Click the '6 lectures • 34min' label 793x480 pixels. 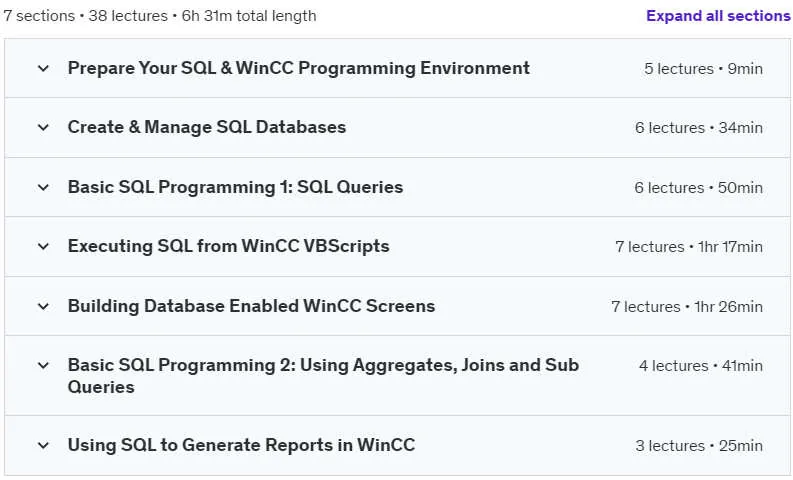coord(698,128)
